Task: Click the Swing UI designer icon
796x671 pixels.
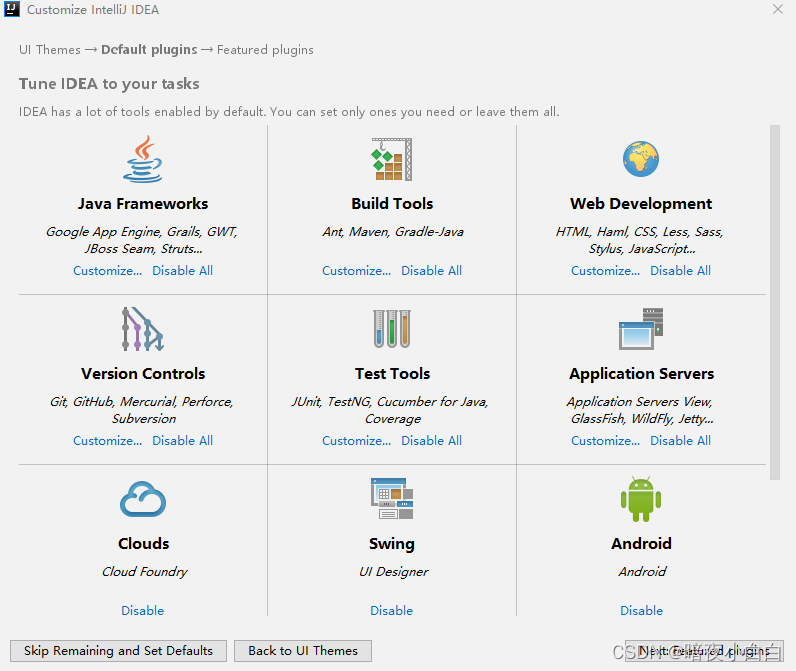Action: [x=392, y=498]
